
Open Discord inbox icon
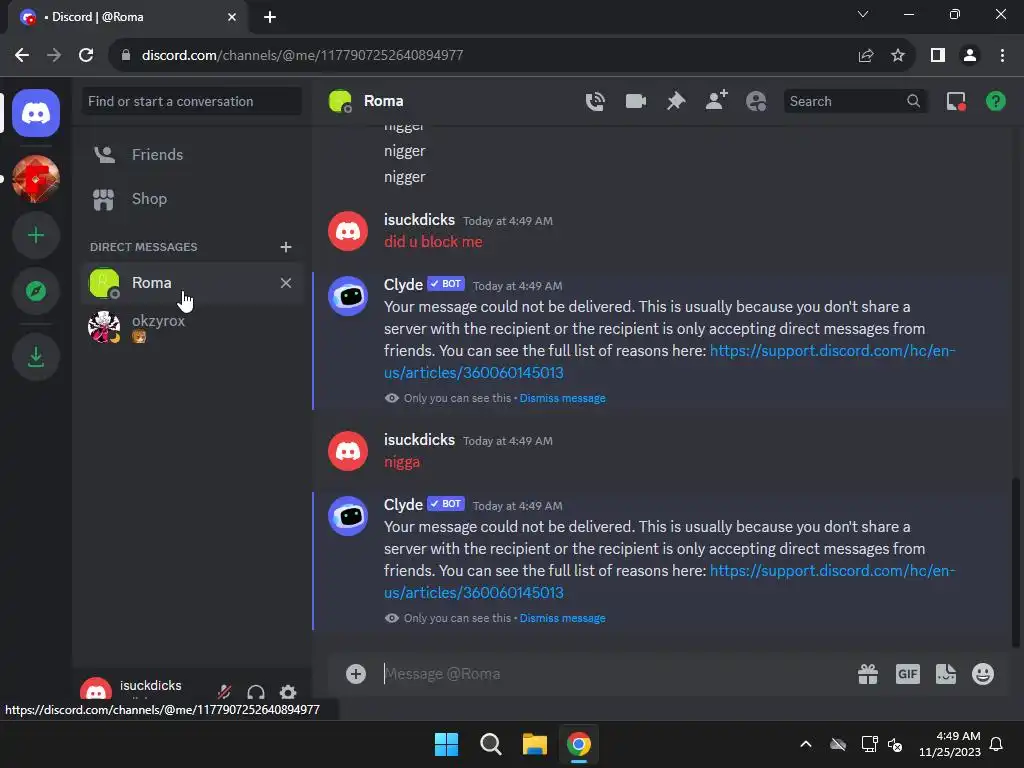coord(956,101)
